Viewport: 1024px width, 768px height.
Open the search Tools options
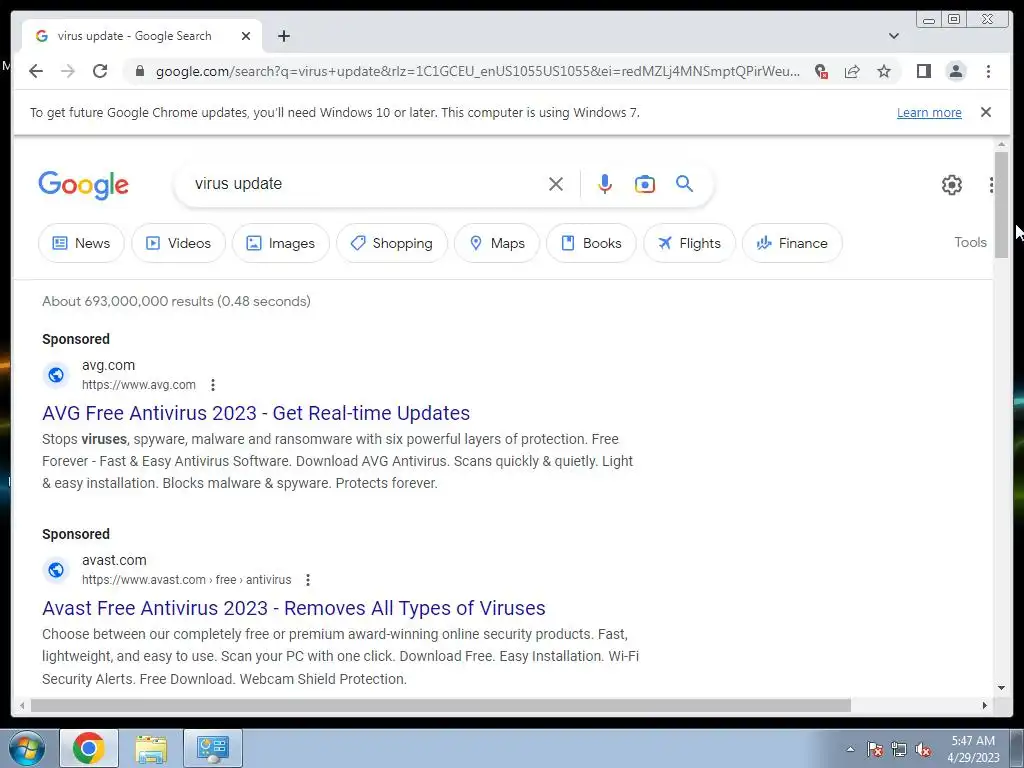970,242
